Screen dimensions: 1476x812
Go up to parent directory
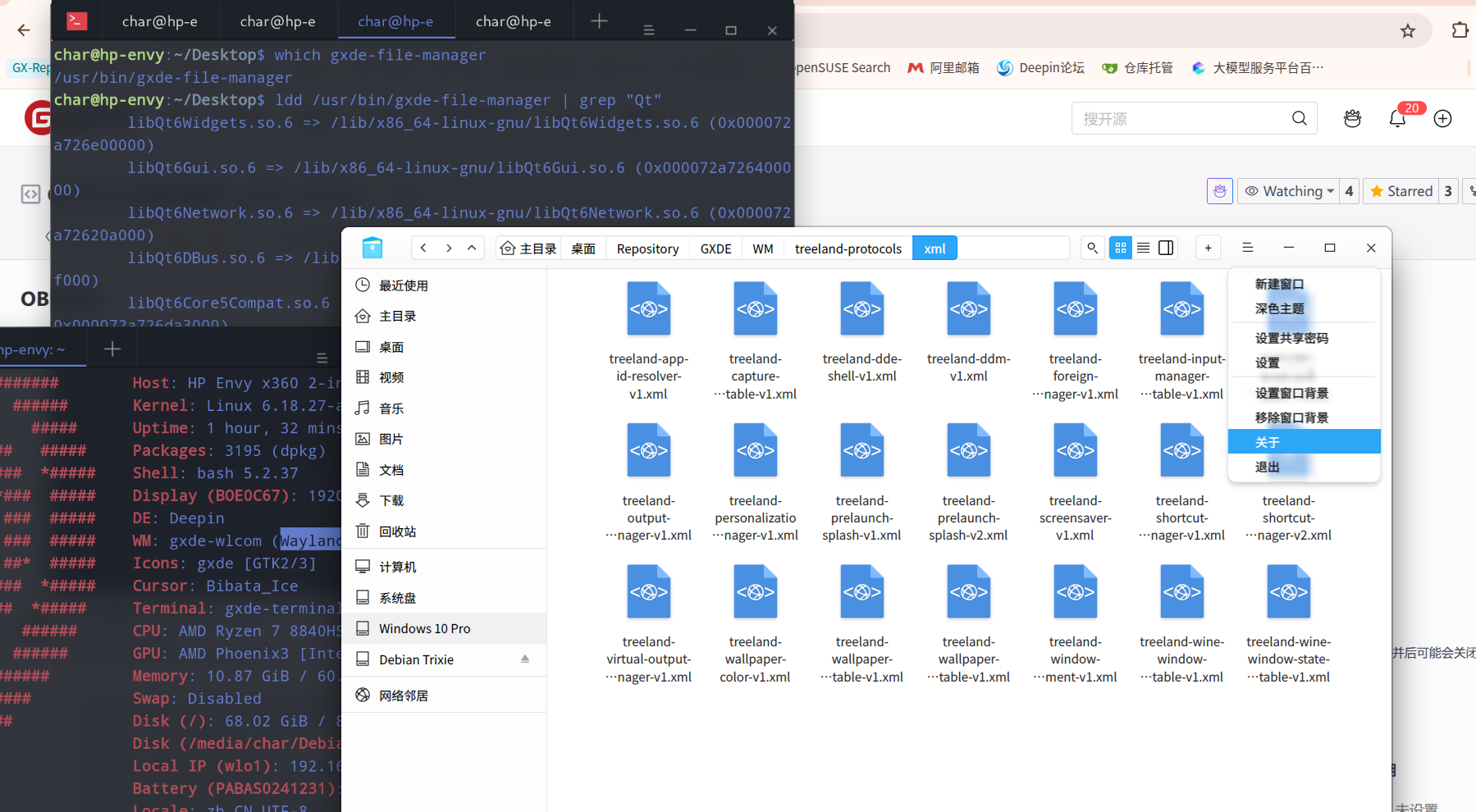coord(472,248)
